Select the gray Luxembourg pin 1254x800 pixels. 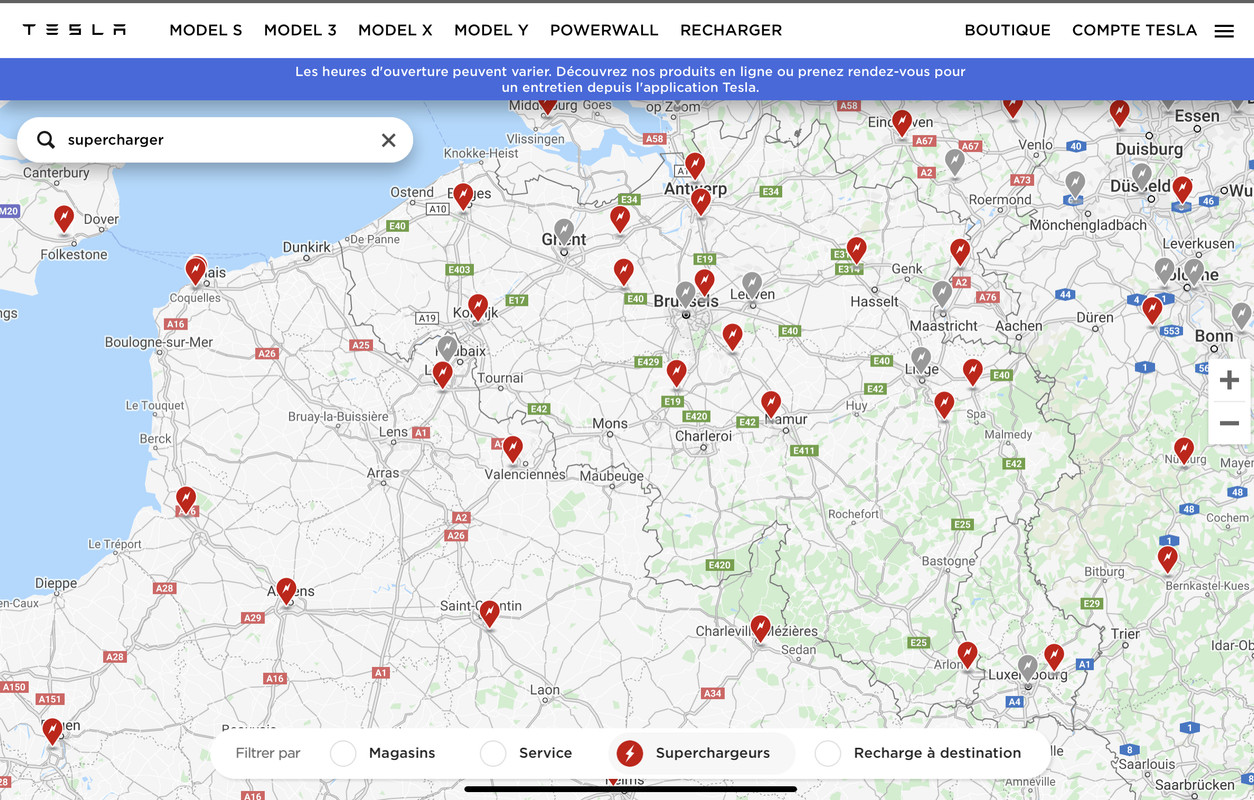coord(1027,667)
